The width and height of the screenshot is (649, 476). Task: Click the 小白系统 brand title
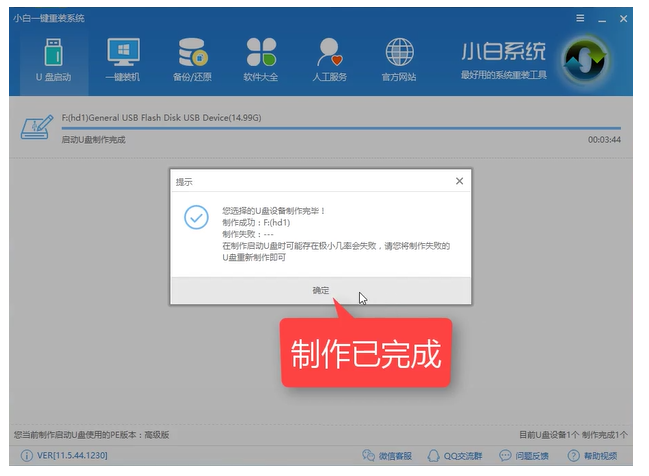coord(504,52)
